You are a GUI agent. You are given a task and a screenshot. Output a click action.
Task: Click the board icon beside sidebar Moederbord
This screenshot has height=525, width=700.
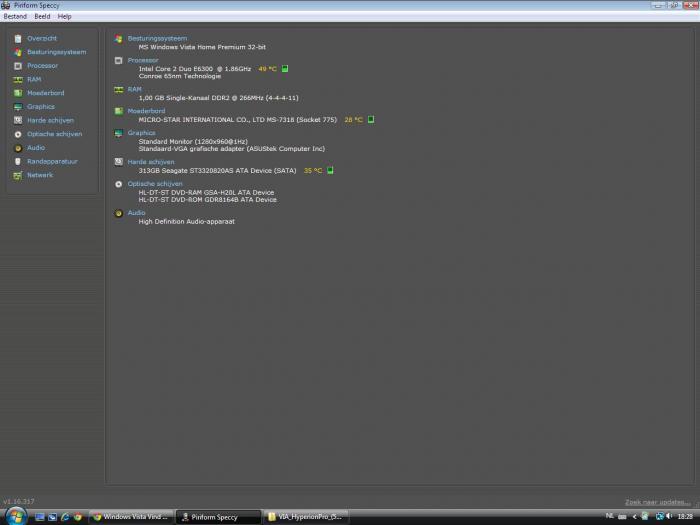(x=18, y=93)
